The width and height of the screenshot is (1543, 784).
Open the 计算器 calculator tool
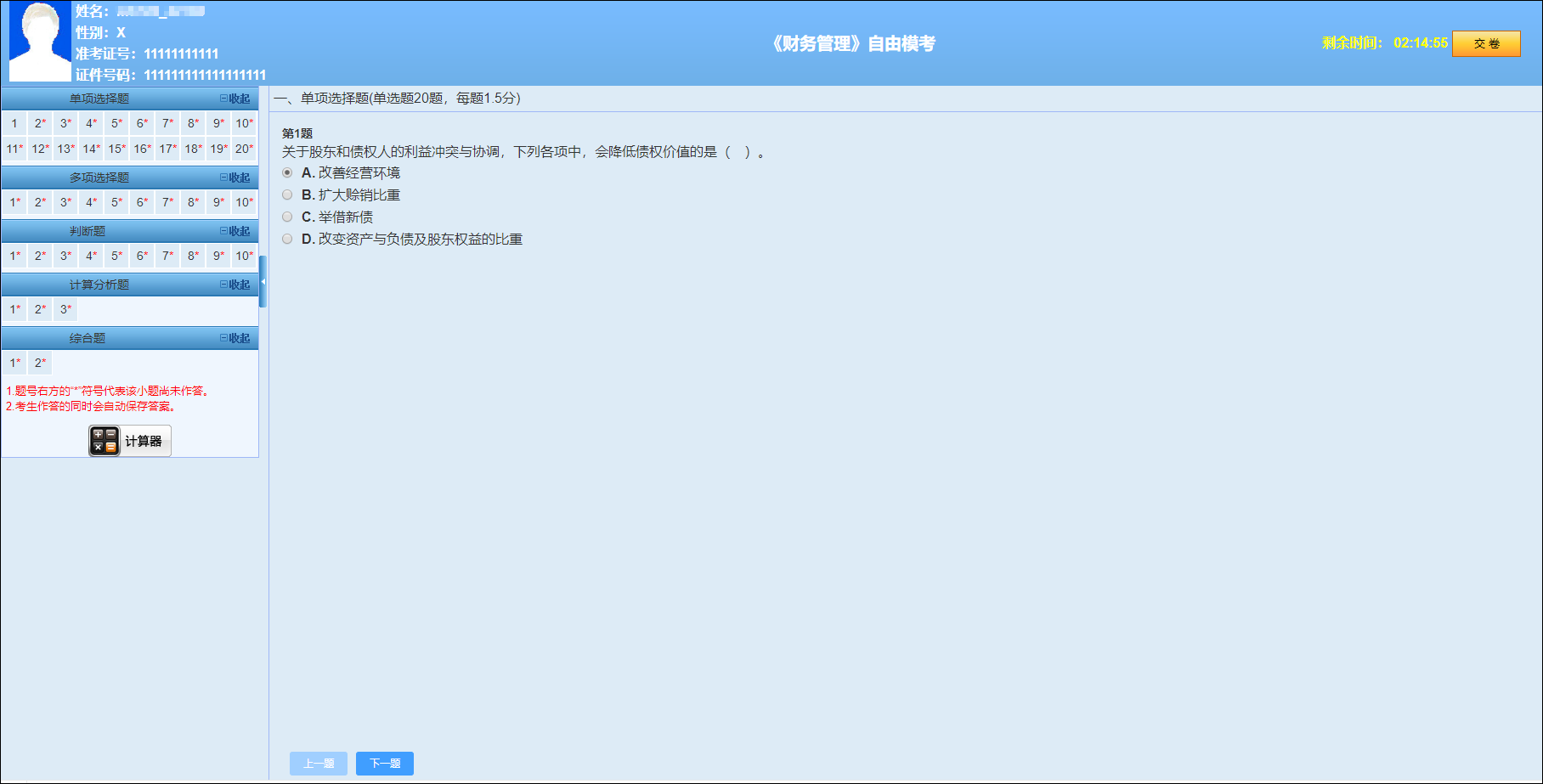point(128,440)
